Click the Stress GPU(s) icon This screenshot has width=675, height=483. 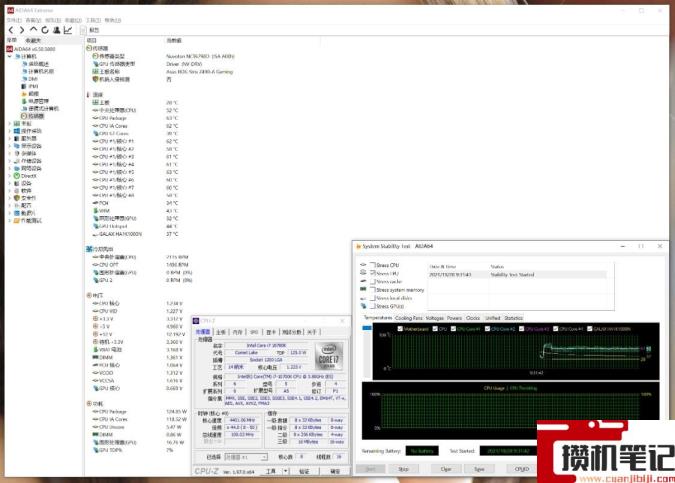[363, 306]
